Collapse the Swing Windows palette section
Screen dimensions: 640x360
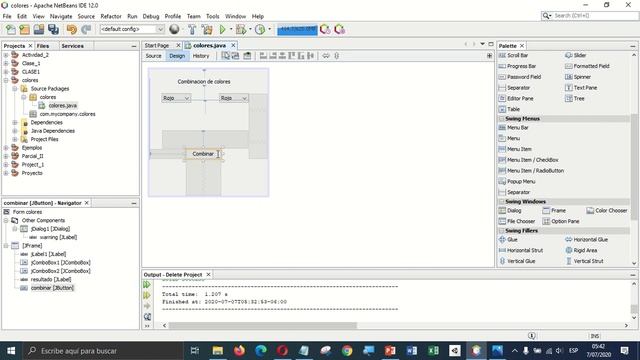502,202
